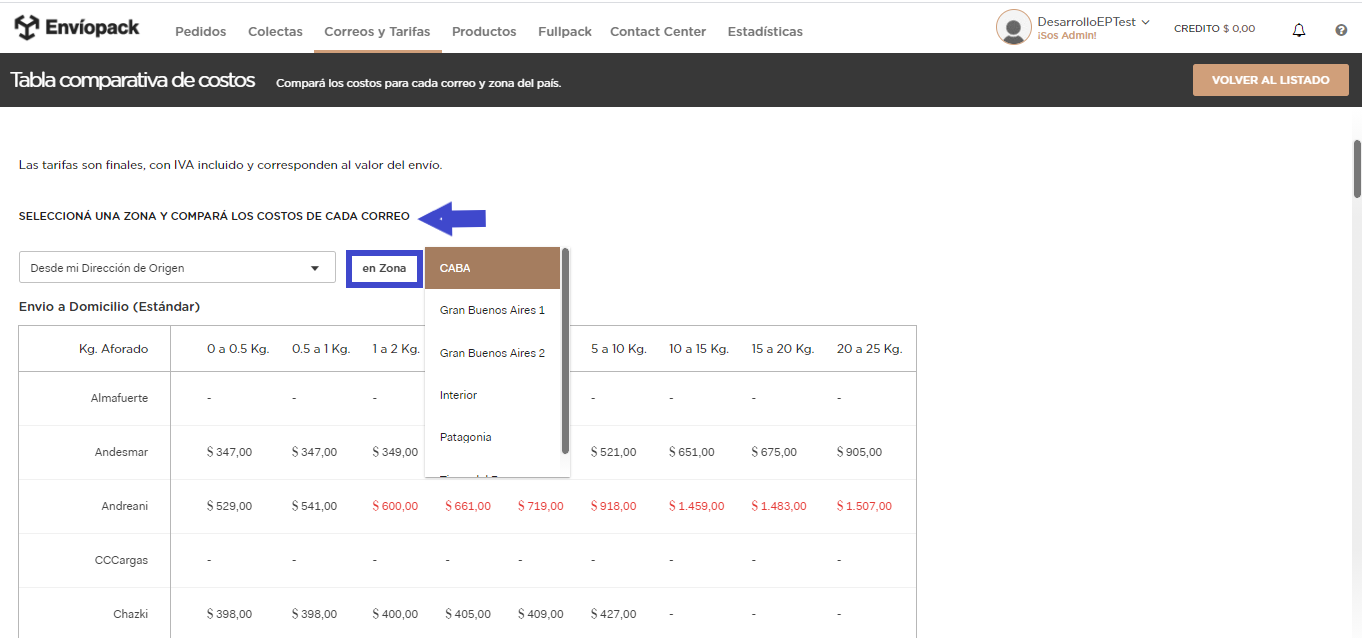
Task: Click Chazki price $ 427,00
Action: (x=613, y=614)
